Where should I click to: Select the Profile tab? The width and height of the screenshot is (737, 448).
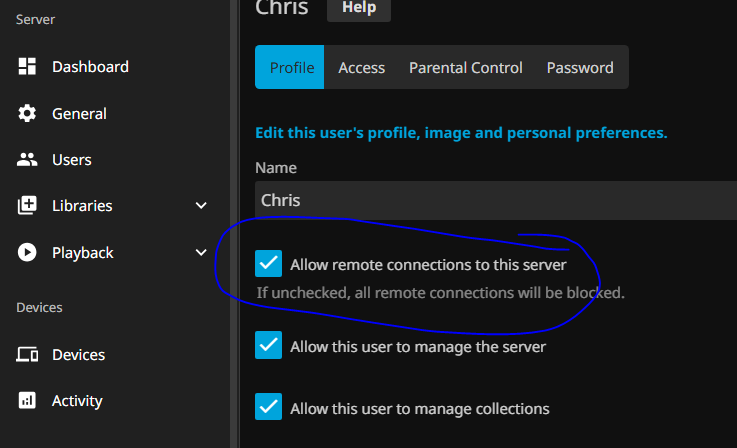[x=291, y=68]
